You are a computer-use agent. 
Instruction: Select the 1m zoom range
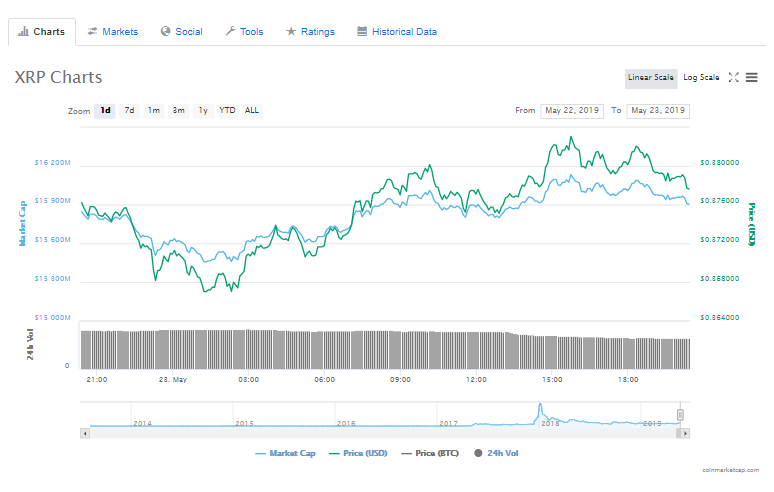[x=154, y=111]
